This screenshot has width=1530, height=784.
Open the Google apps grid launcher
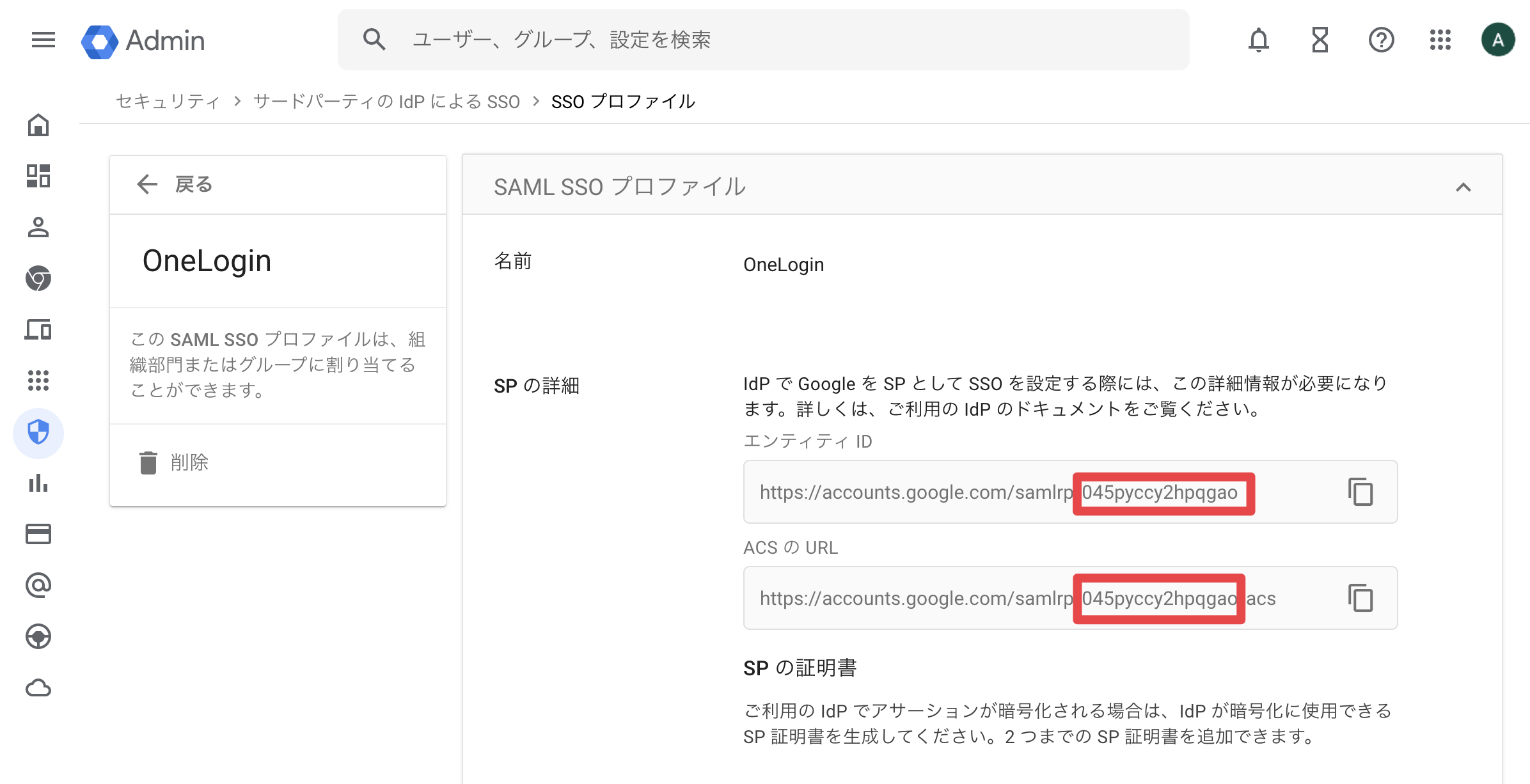click(x=1440, y=40)
